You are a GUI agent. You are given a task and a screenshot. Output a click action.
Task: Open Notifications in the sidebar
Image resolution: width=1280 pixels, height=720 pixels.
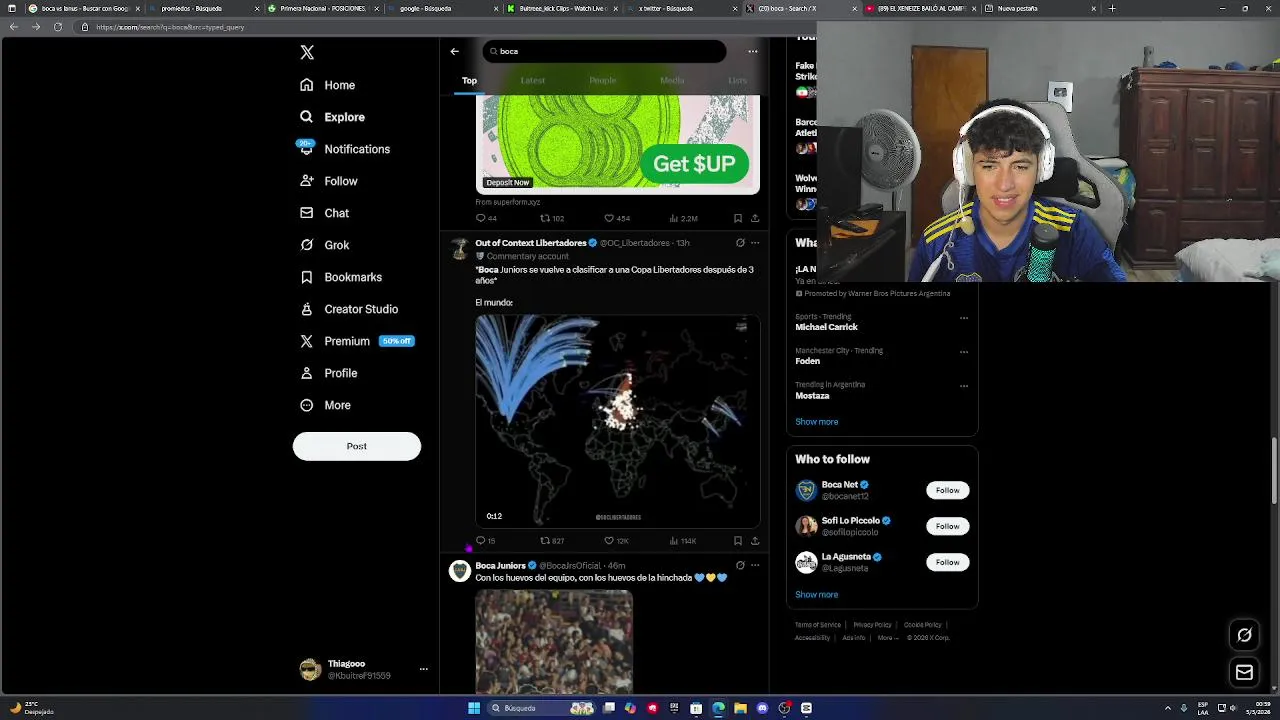345,149
